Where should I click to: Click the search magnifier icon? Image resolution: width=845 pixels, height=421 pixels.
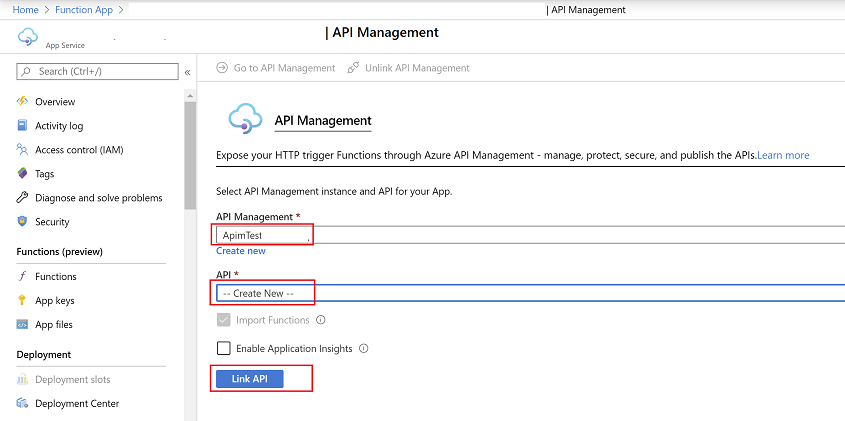point(26,71)
